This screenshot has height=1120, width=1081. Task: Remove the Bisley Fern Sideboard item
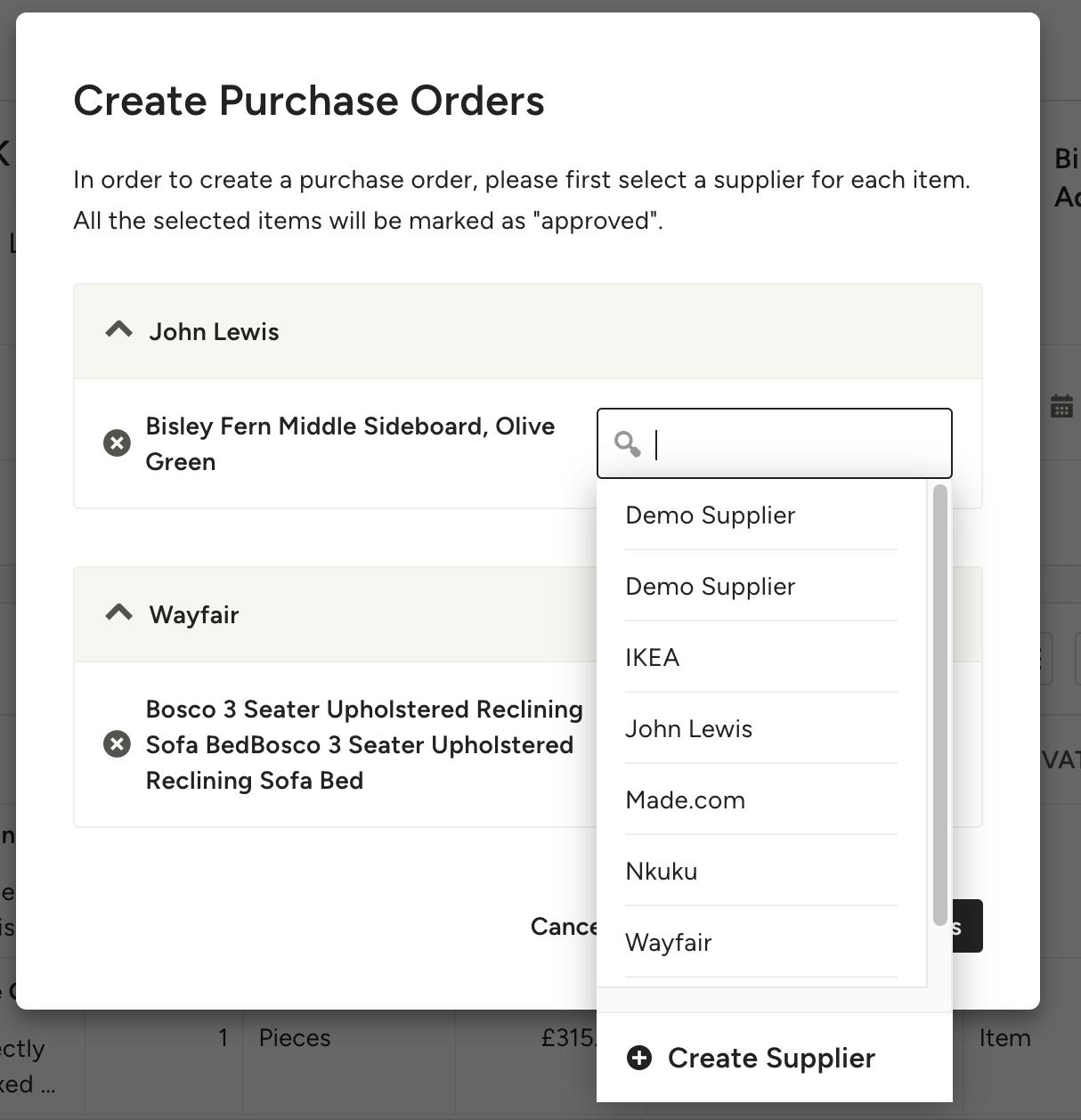pos(117,442)
